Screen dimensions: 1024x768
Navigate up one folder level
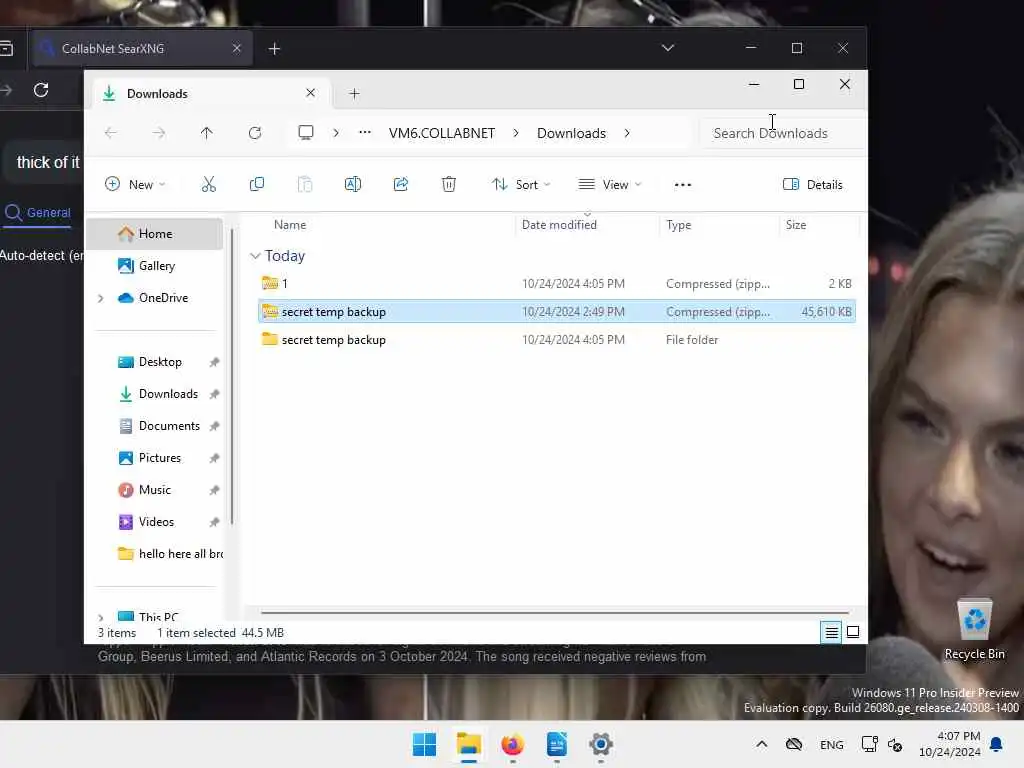(x=206, y=133)
